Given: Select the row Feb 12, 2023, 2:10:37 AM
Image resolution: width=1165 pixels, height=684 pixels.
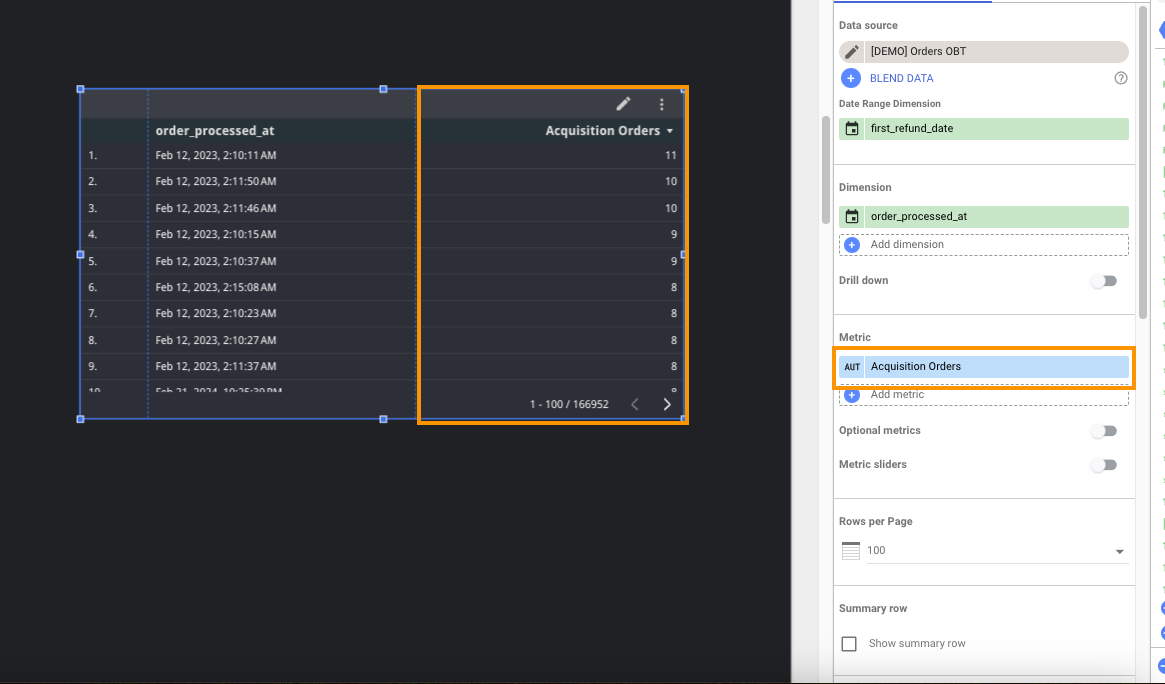Looking at the screenshot, I should (382, 261).
